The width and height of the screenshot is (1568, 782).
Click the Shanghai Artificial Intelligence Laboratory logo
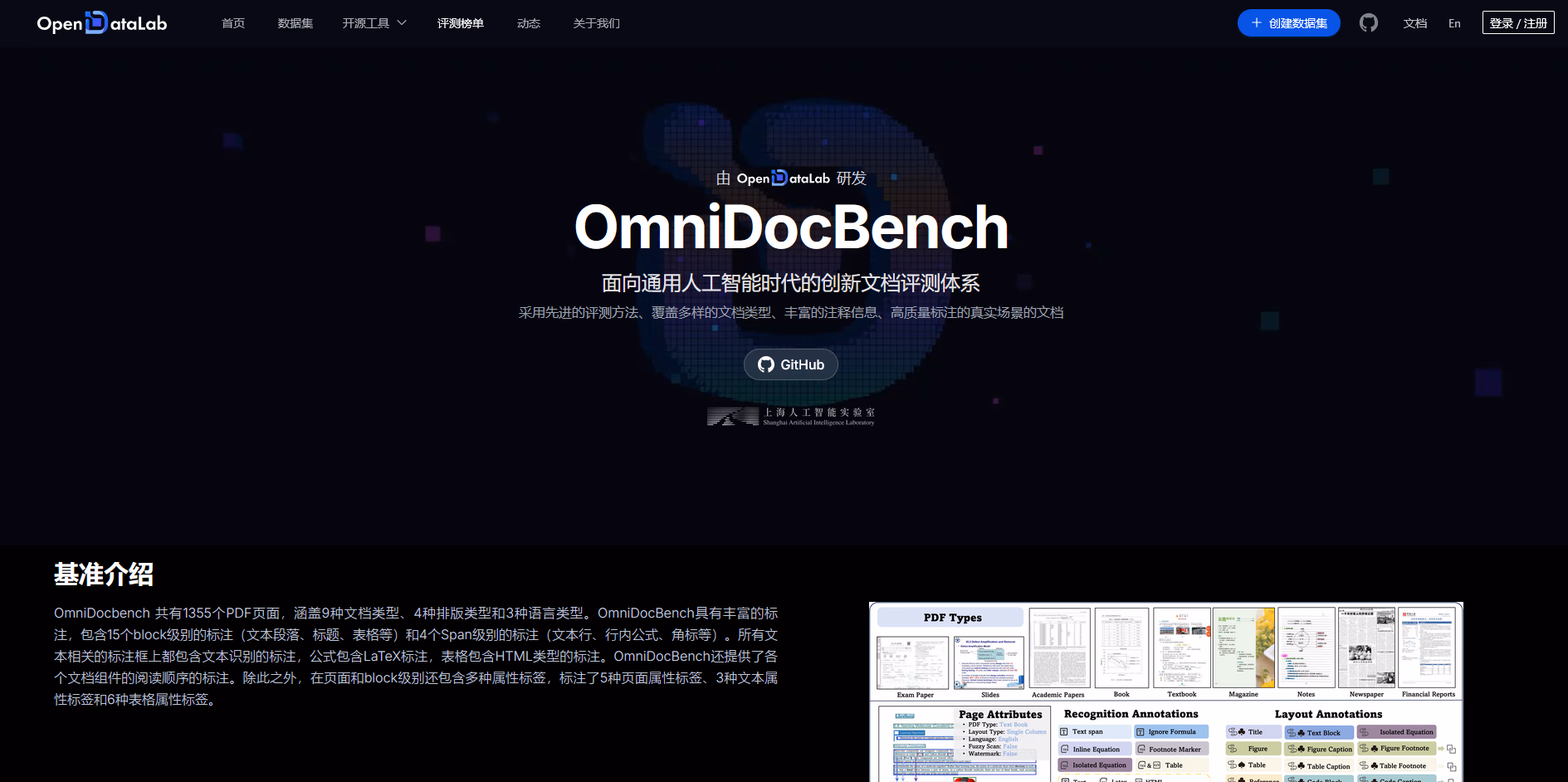click(x=790, y=416)
